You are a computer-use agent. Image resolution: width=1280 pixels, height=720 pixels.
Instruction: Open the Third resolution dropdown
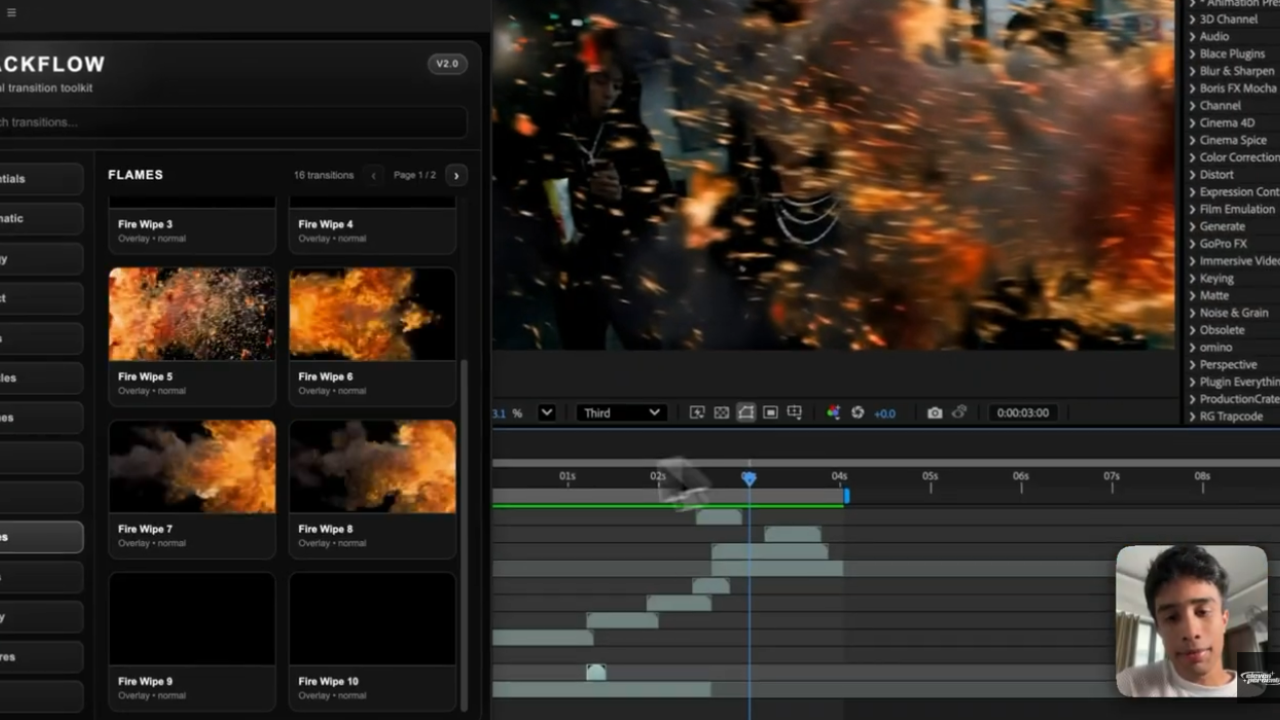click(x=621, y=412)
